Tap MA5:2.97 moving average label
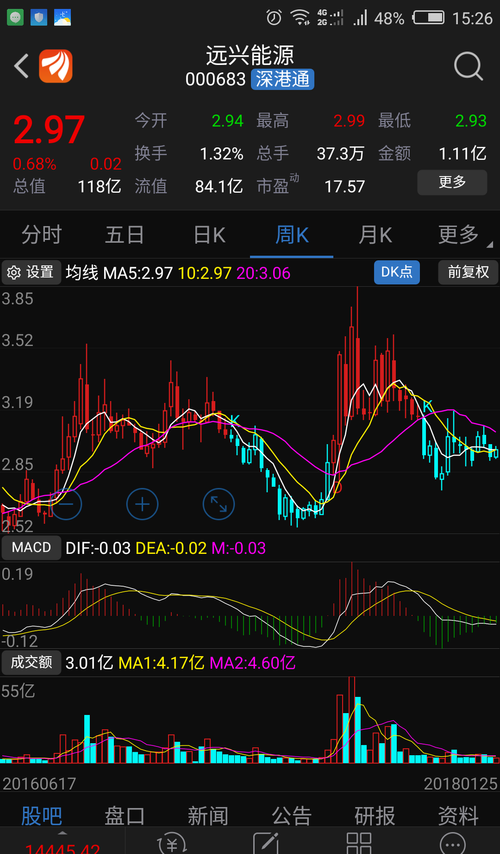 (x=138, y=273)
